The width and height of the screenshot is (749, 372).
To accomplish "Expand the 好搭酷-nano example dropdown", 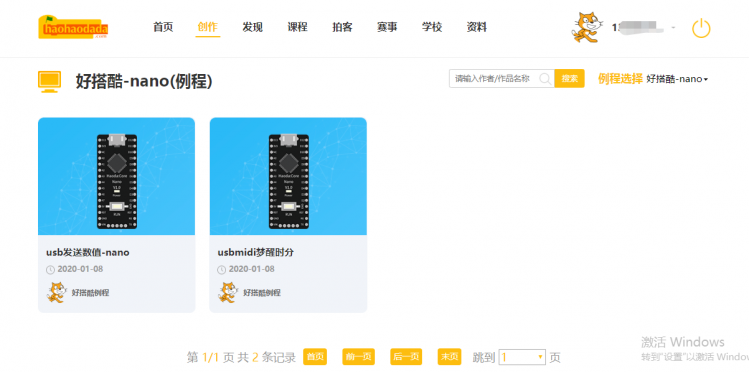I will click(x=677, y=79).
